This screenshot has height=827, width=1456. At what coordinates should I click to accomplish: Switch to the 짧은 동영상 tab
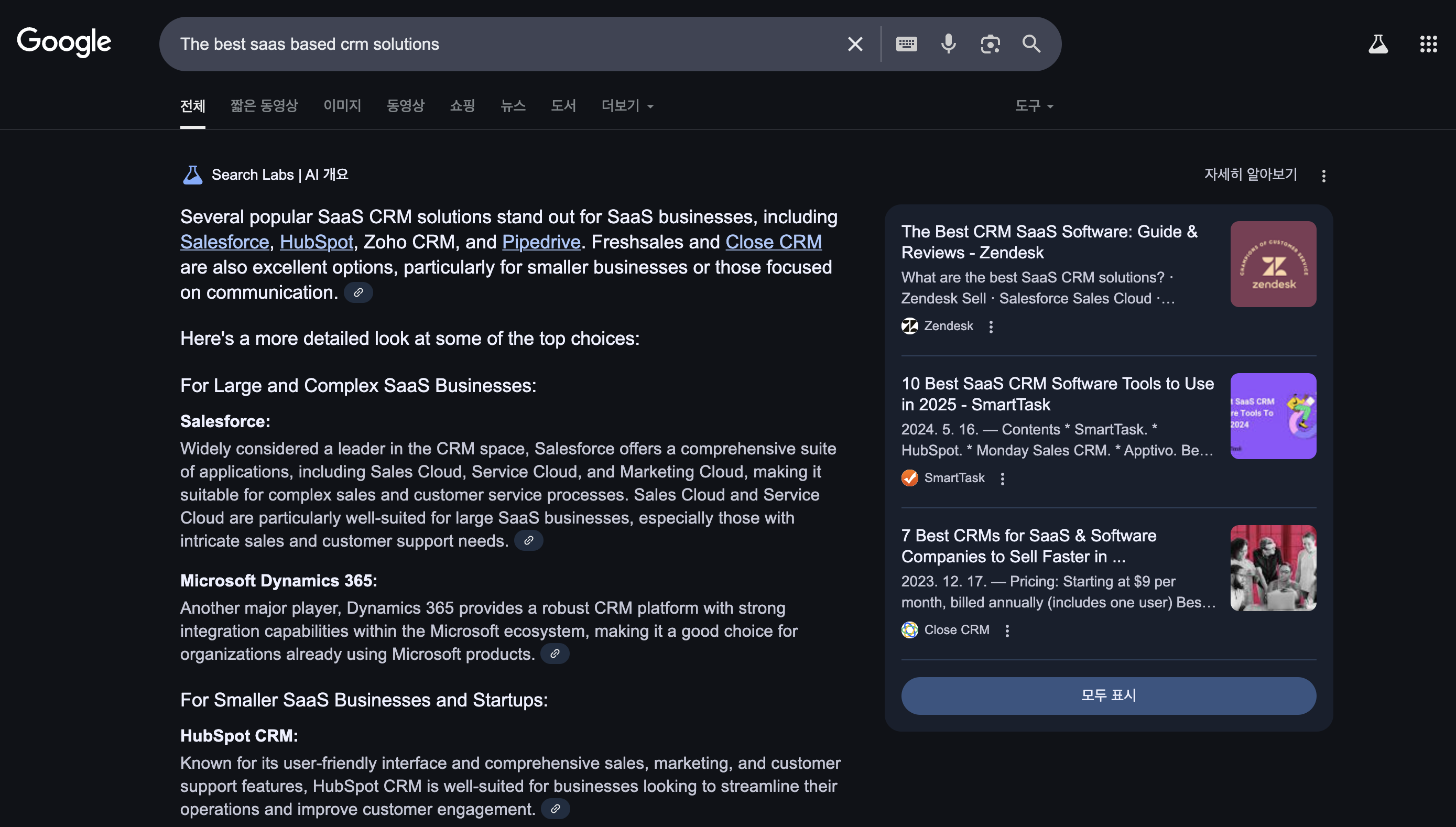pos(264,106)
